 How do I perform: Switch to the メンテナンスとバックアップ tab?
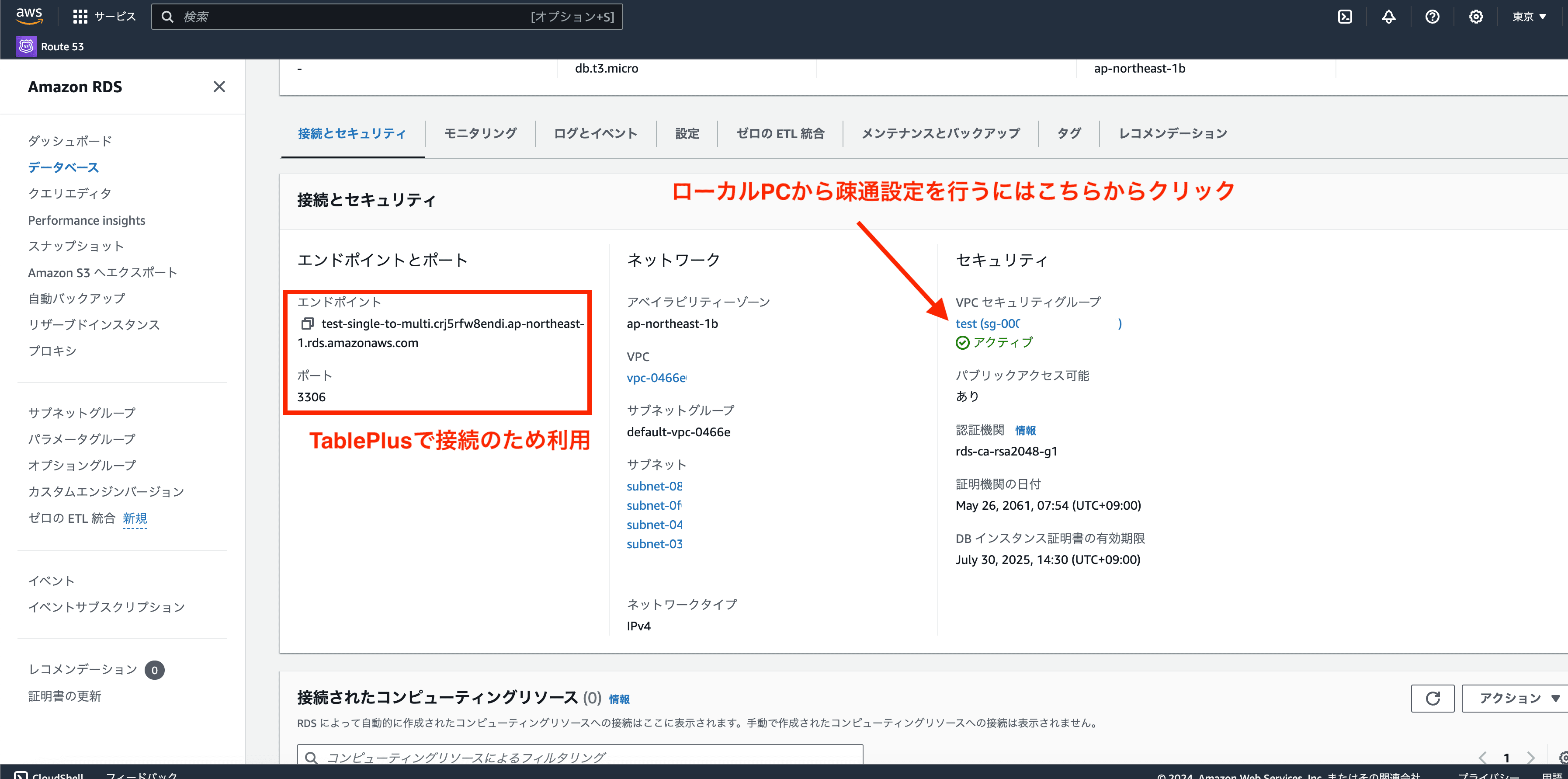(941, 133)
